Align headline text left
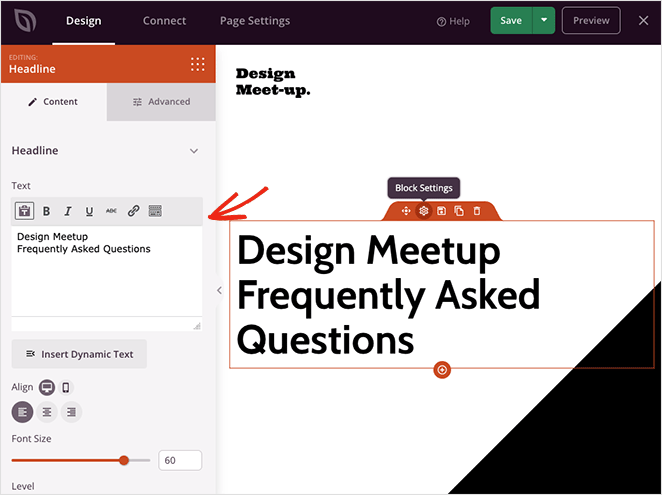Image resolution: width=662 pixels, height=495 pixels. tap(22, 412)
